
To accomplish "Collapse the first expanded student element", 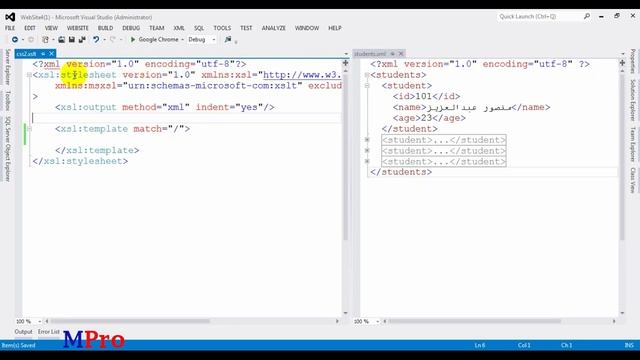I will tap(367, 86).
